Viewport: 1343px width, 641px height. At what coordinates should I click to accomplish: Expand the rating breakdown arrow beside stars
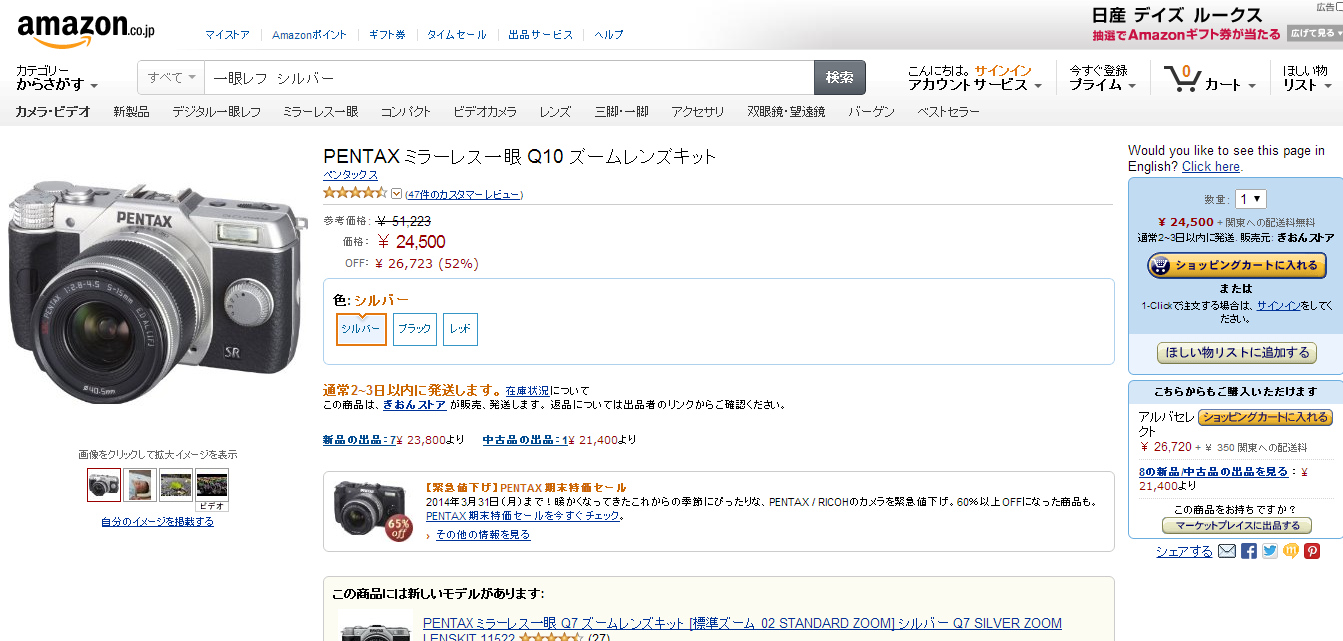(x=396, y=194)
